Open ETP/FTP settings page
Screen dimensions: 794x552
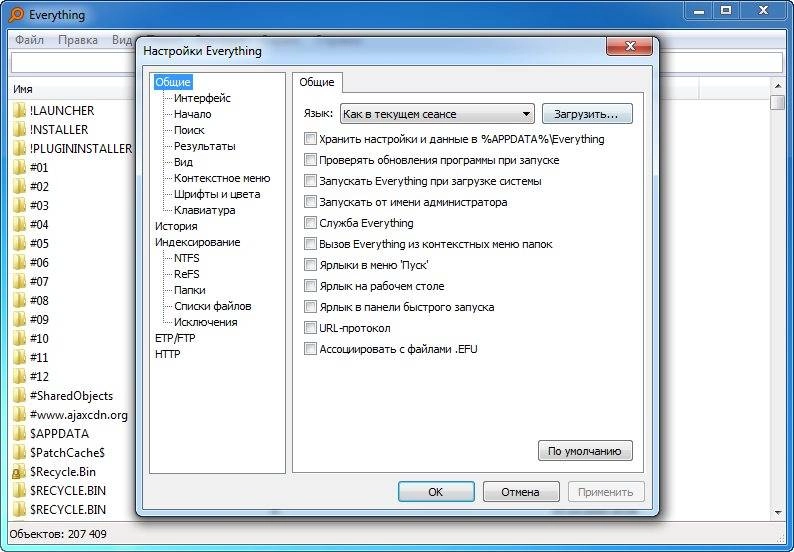[175, 338]
